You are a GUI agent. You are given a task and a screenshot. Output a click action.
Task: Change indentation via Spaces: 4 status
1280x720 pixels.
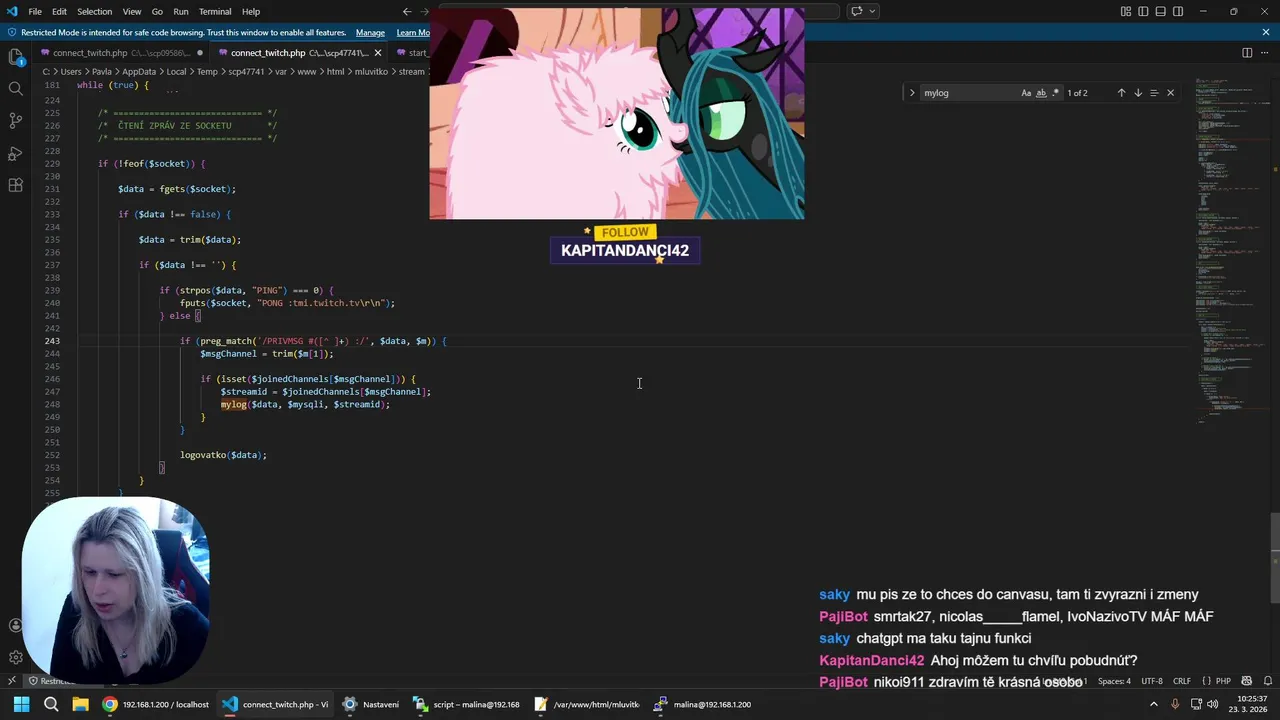(1114, 681)
